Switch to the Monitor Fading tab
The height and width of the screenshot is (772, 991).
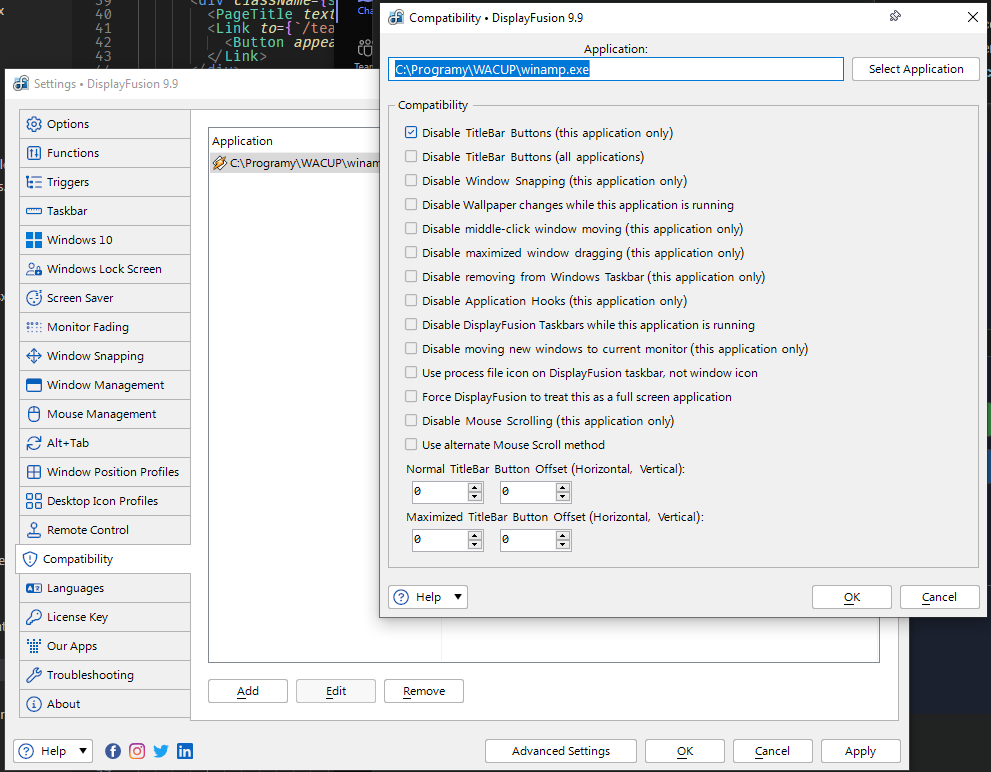(x=87, y=327)
